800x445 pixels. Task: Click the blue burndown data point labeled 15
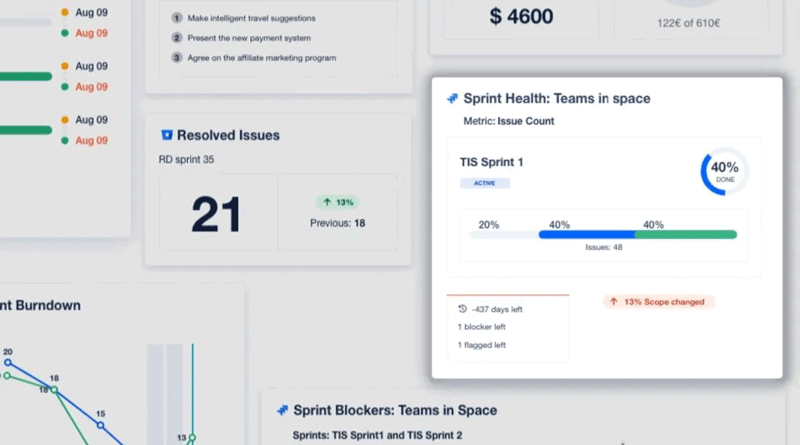pyautogui.click(x=100, y=425)
